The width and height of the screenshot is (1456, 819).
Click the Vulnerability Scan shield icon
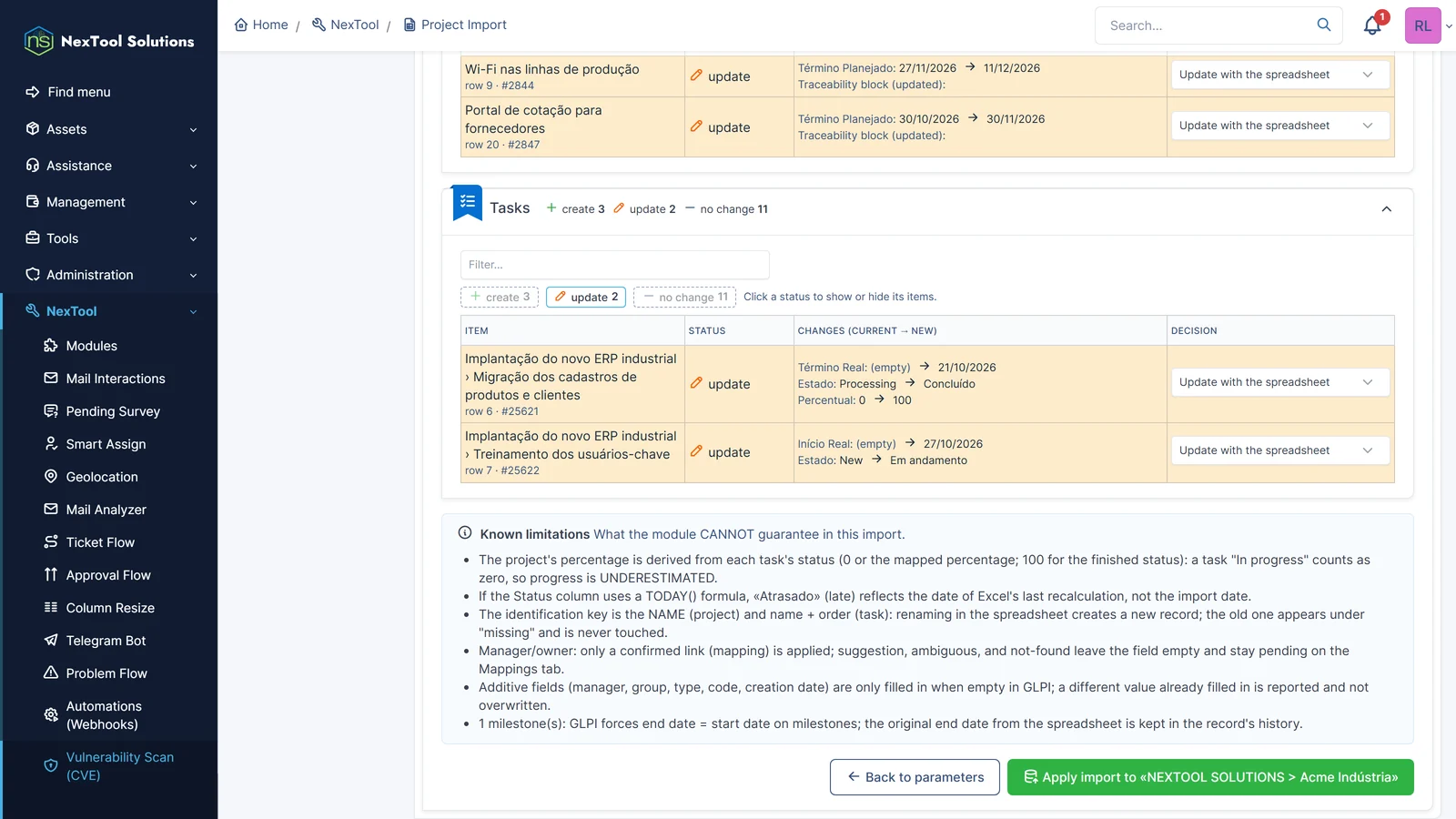pyautogui.click(x=51, y=766)
